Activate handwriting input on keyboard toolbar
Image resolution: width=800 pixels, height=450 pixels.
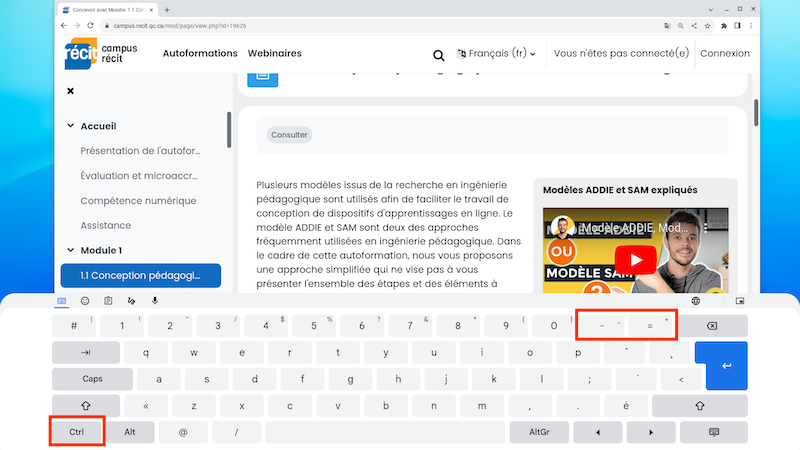pos(131,300)
